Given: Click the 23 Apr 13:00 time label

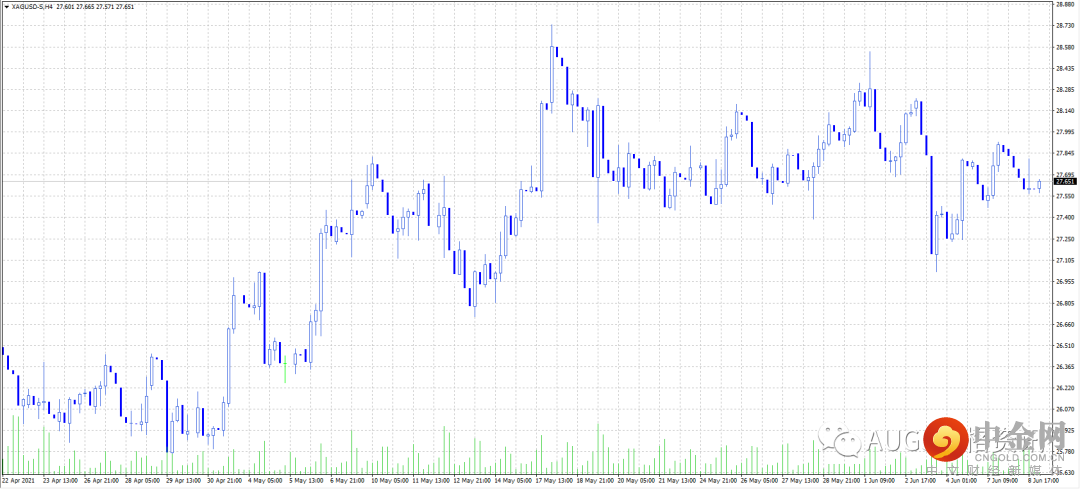Looking at the screenshot, I should pyautogui.click(x=60, y=480).
